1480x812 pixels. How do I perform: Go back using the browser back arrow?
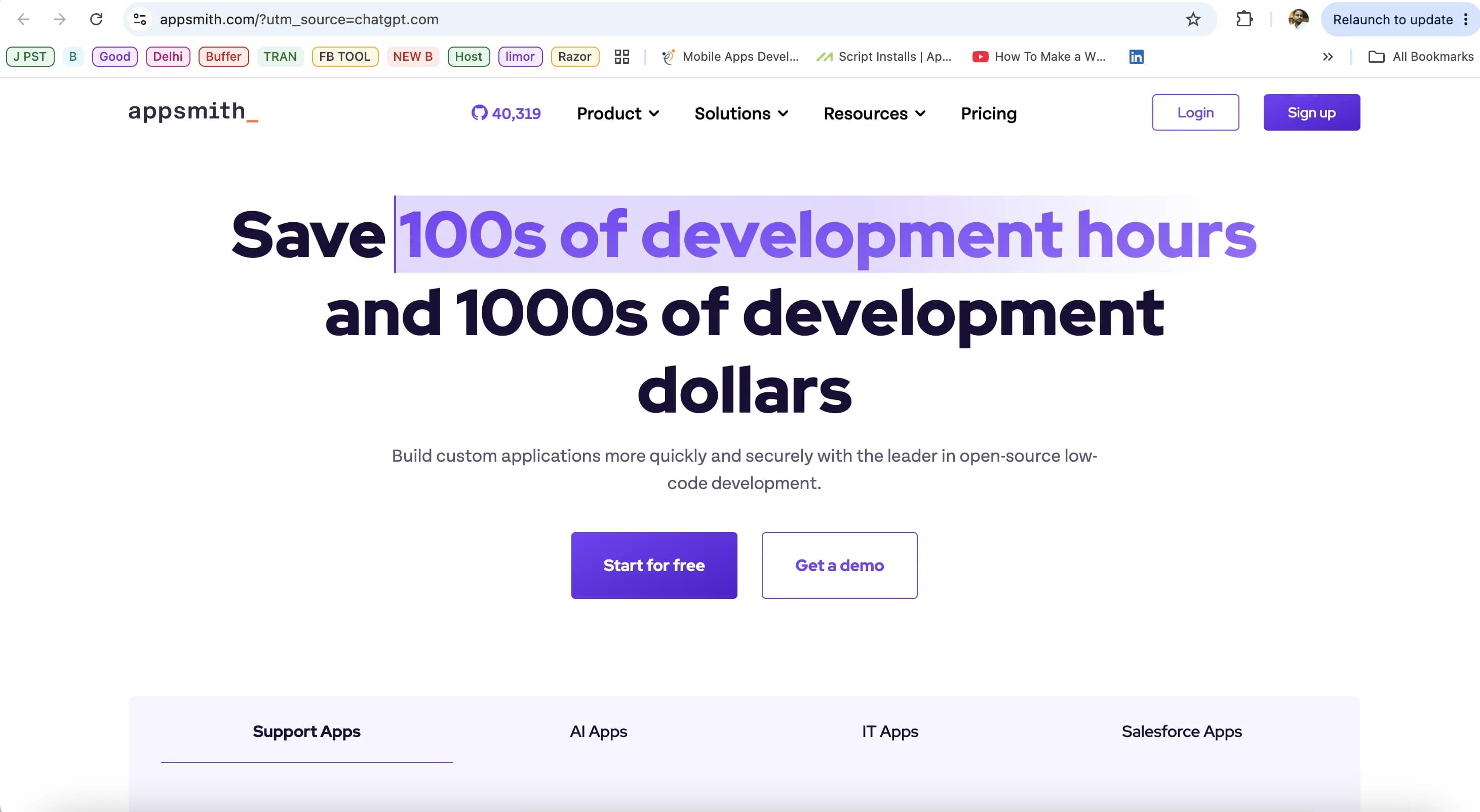[x=24, y=20]
